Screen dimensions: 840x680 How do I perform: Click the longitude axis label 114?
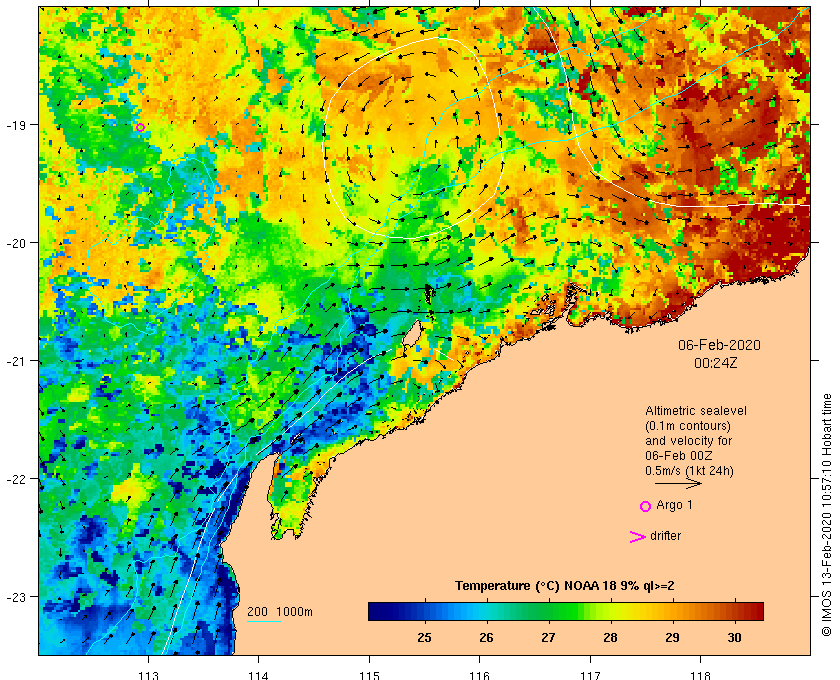pyautogui.click(x=258, y=675)
